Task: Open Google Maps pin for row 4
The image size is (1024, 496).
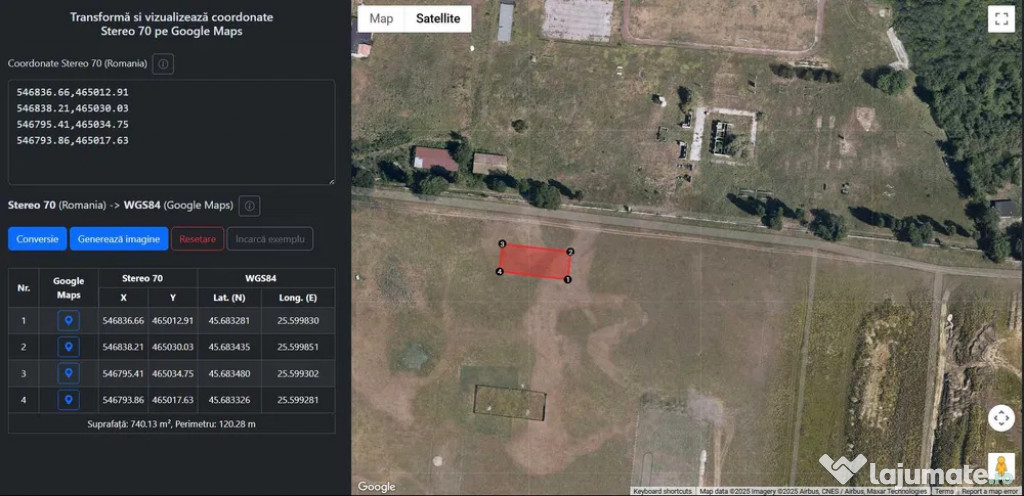Action: click(x=69, y=400)
